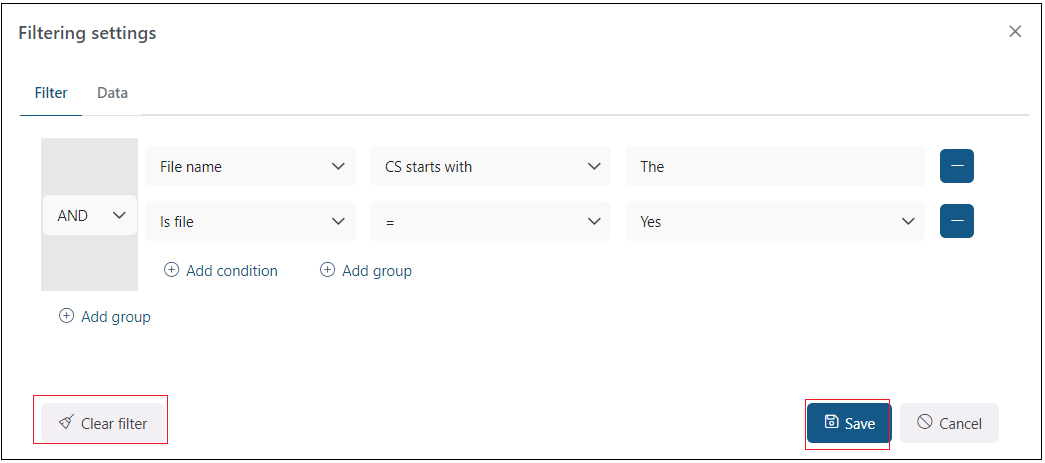Close the Filtering settings dialog

[x=1015, y=32]
